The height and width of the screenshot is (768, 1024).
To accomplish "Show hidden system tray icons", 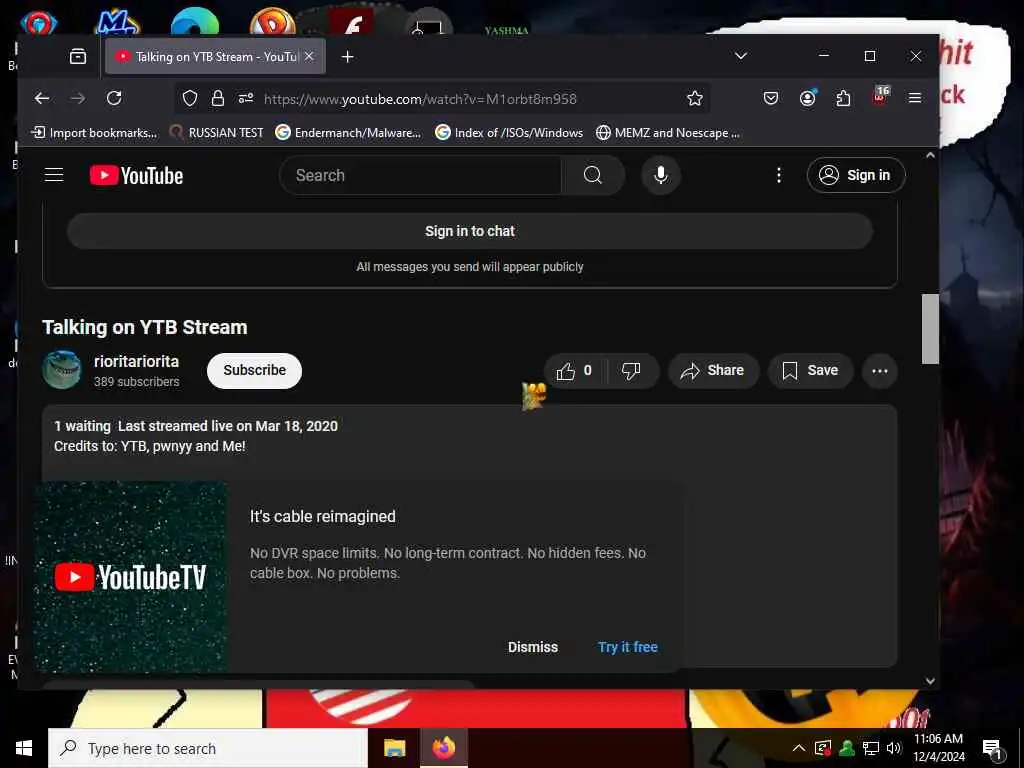I will [x=799, y=748].
